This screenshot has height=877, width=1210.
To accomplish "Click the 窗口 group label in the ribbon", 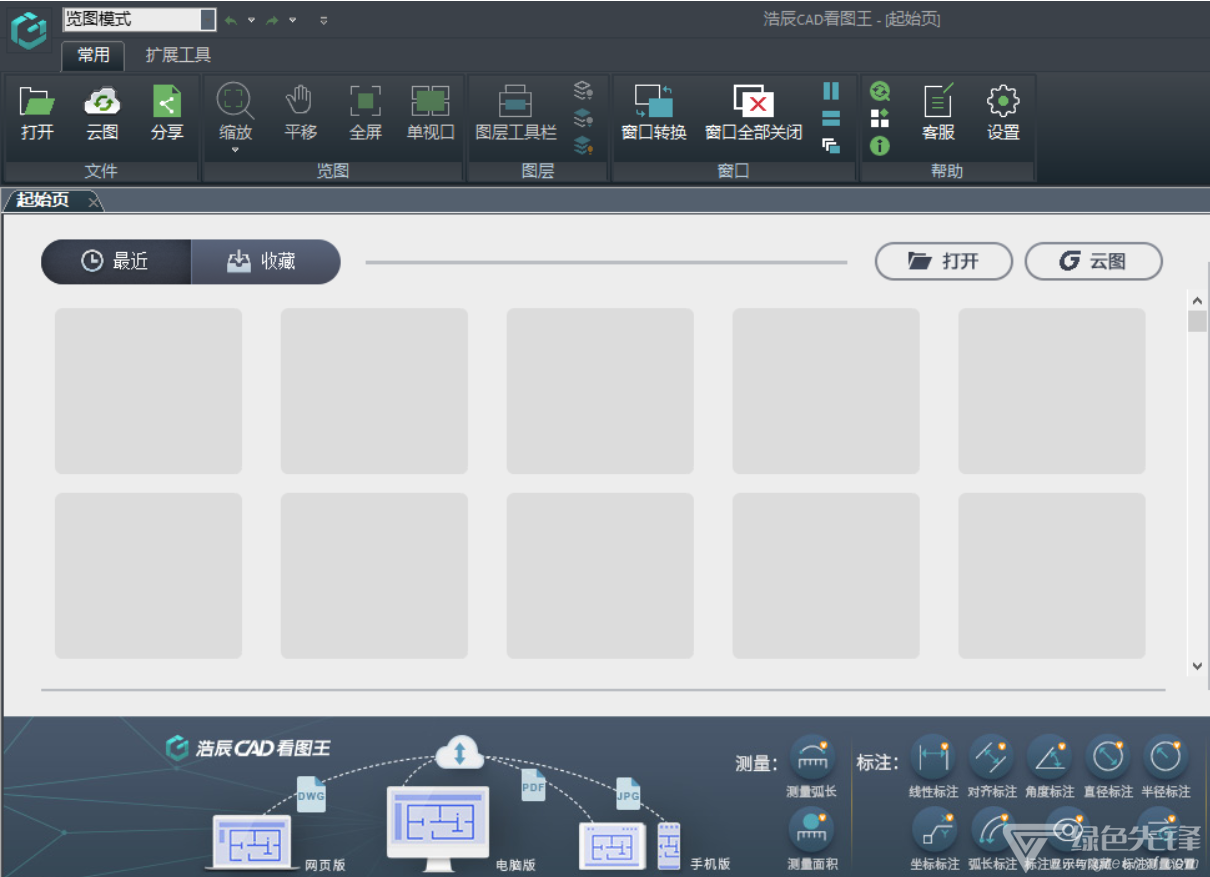I will tap(733, 171).
